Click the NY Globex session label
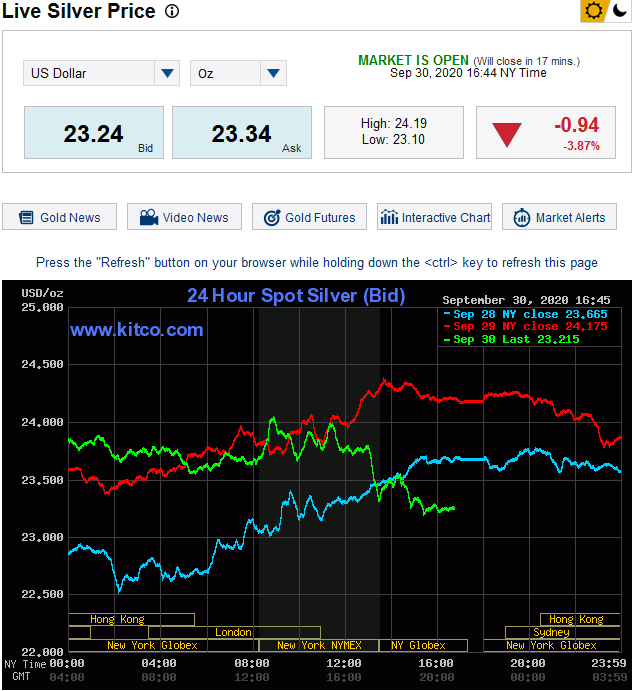634x691 pixels. (x=419, y=645)
